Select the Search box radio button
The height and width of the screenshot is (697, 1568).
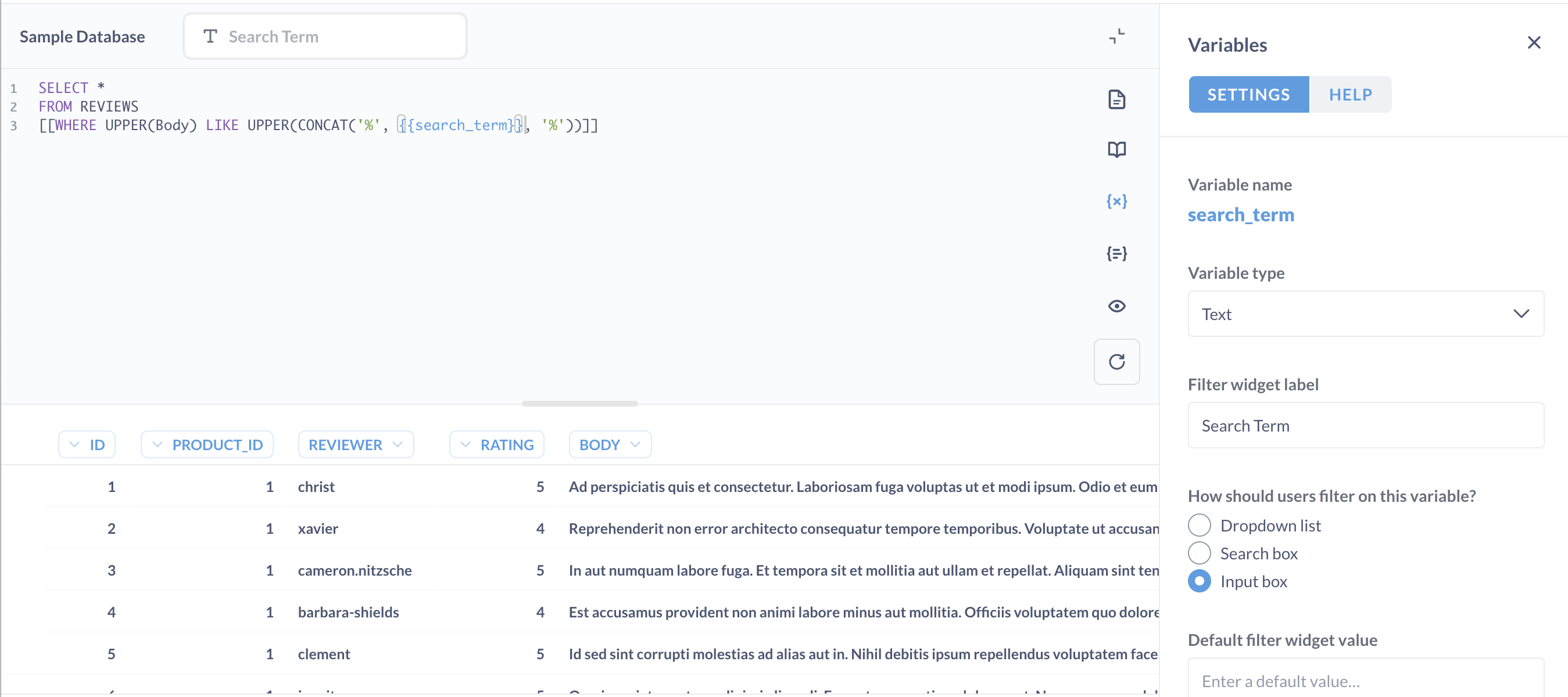[x=1199, y=553]
